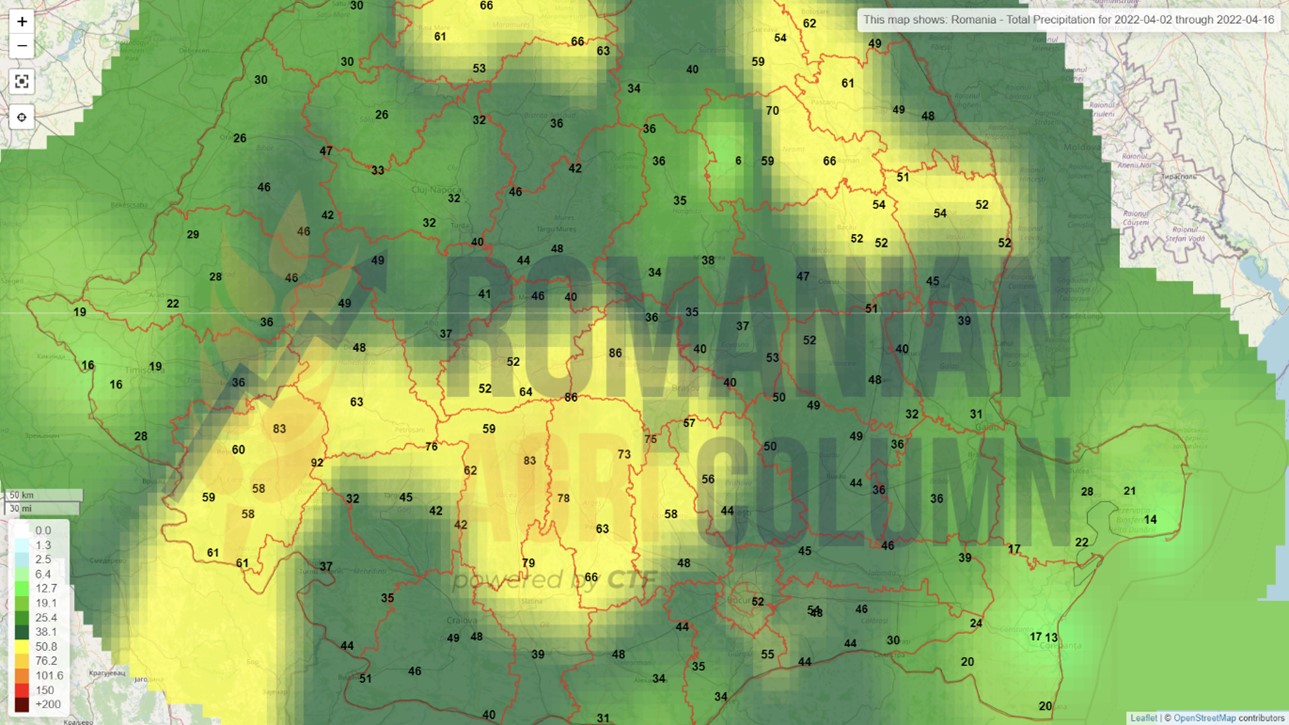Click the legend value 0.0
1289x725 pixels.
[x=43, y=531]
